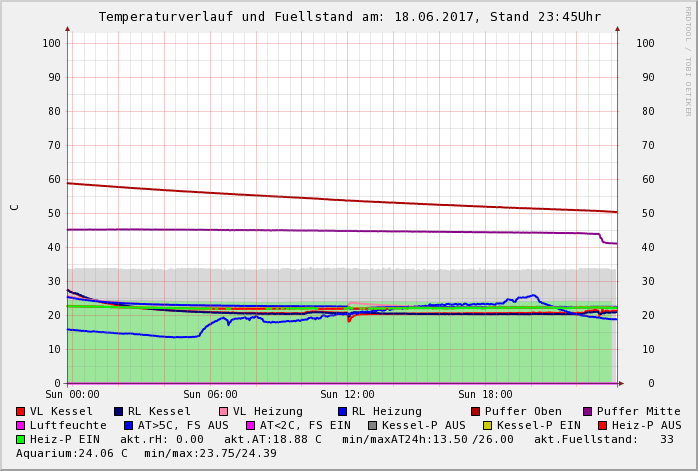Select the green Heiz-P EIN swatch
Image resolution: width=698 pixels, height=471 pixels.
20,440
